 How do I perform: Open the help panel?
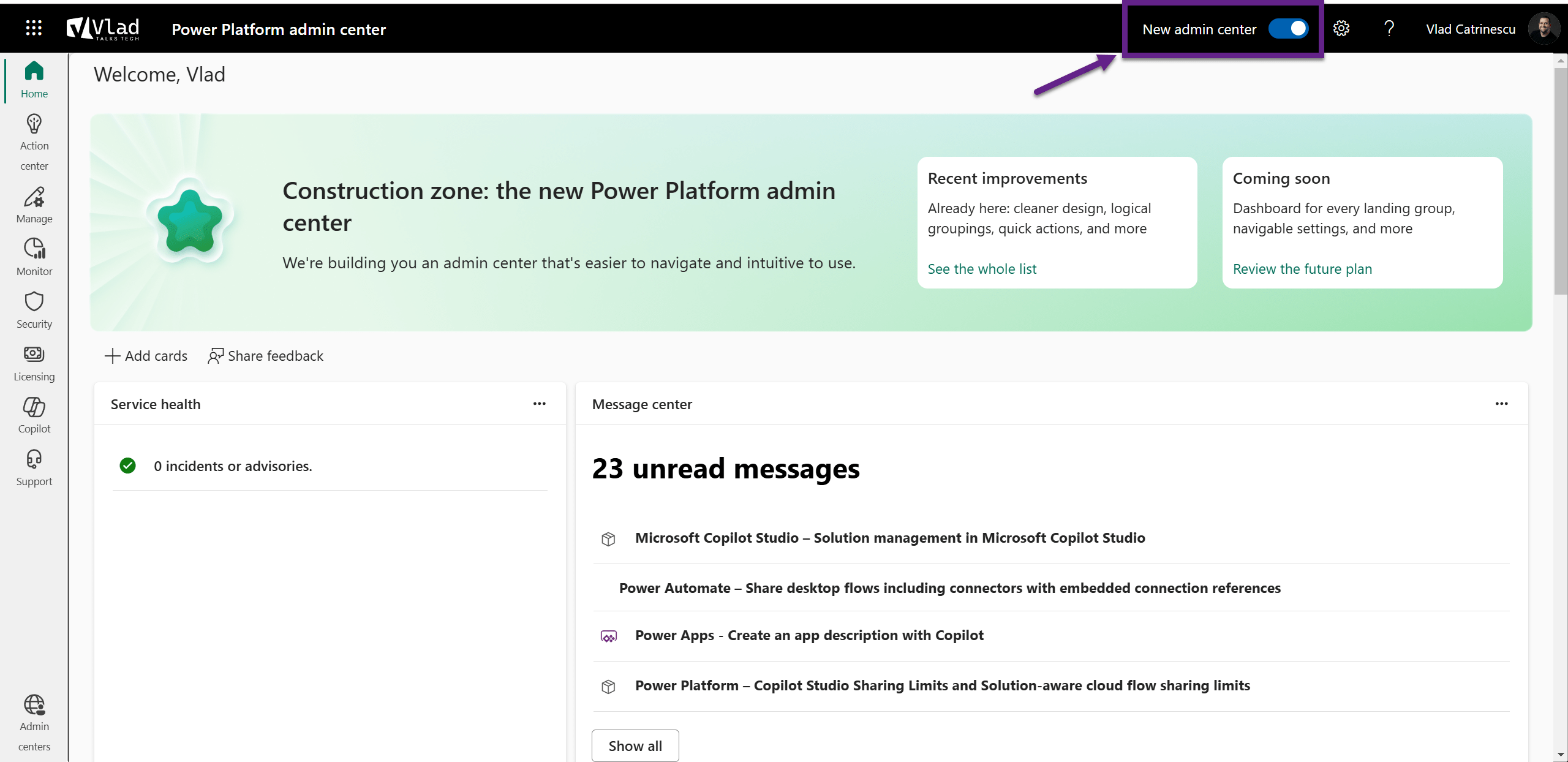(1389, 28)
